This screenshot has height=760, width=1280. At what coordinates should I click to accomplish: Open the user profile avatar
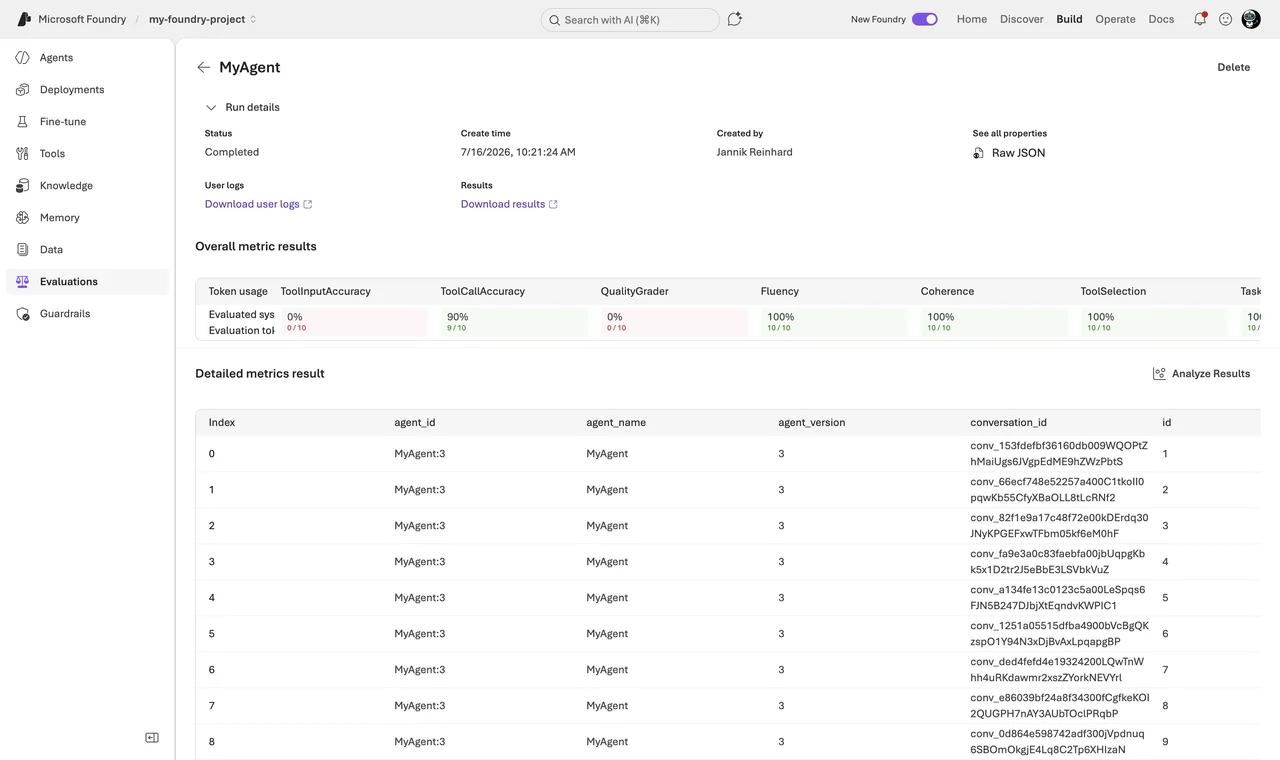pos(1251,19)
